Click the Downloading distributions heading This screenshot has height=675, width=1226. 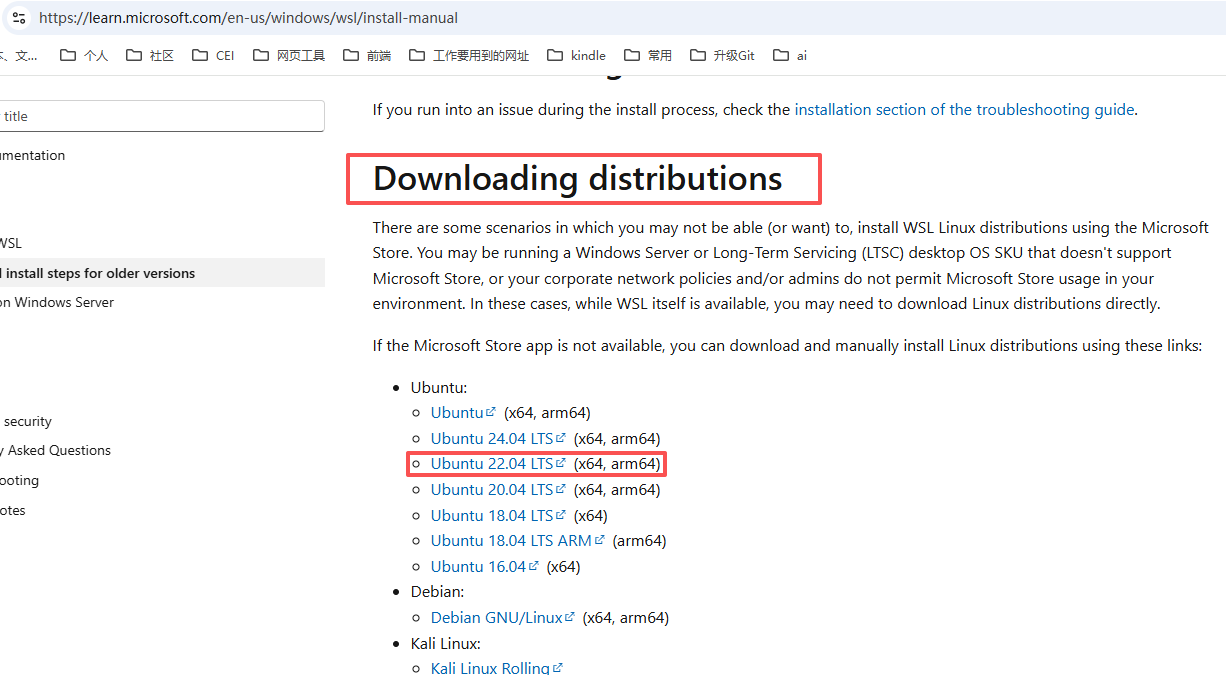tap(577, 178)
